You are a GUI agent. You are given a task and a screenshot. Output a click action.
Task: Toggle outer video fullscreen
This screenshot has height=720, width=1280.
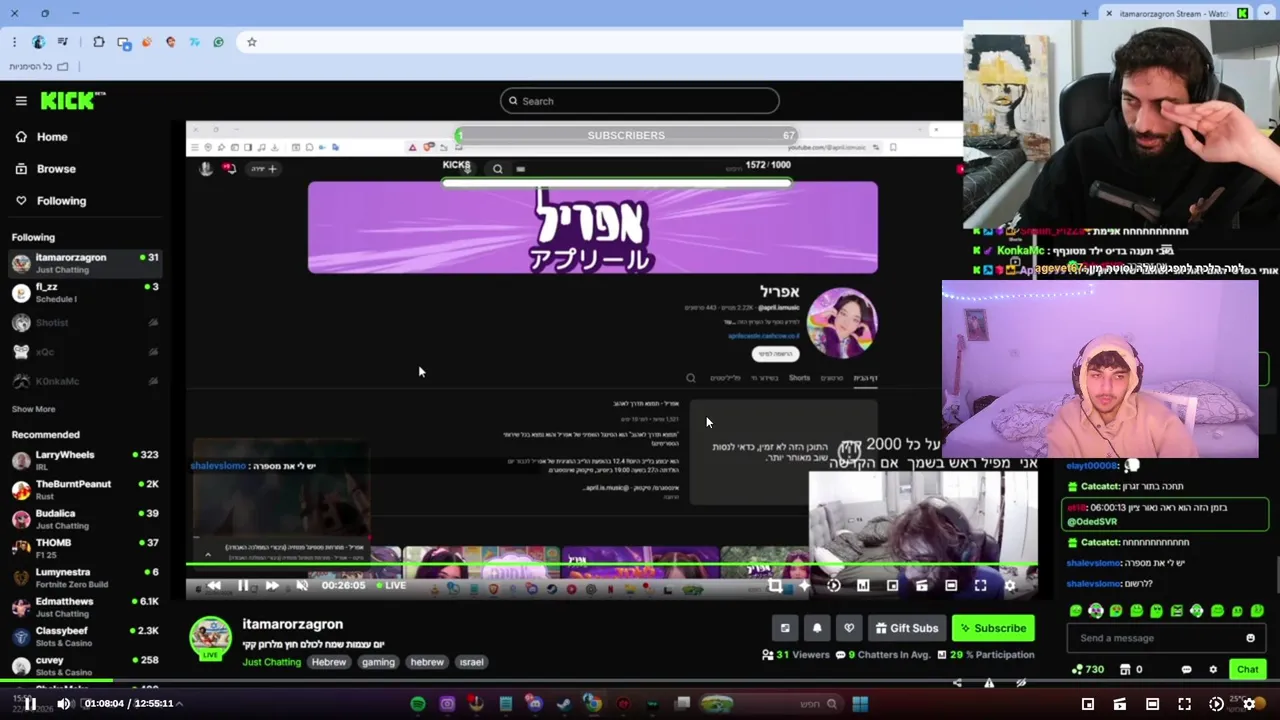click(1184, 704)
